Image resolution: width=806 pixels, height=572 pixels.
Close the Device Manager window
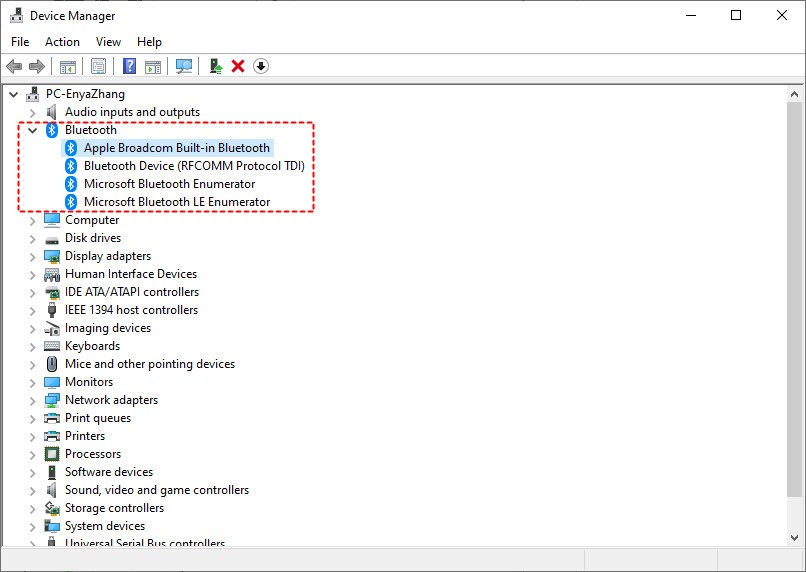(782, 15)
